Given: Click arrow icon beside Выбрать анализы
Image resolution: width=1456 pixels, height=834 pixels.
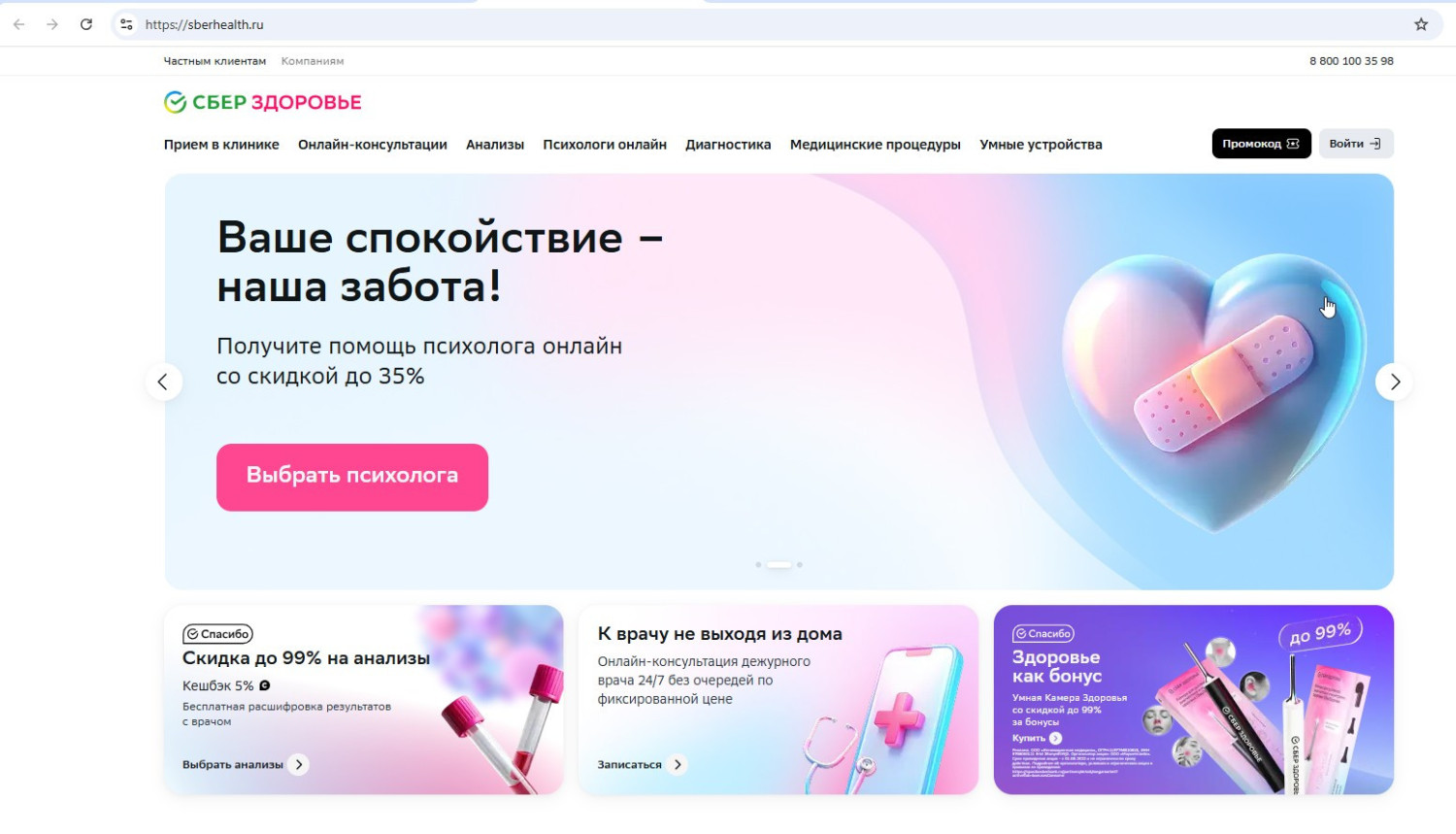Looking at the screenshot, I should [299, 764].
